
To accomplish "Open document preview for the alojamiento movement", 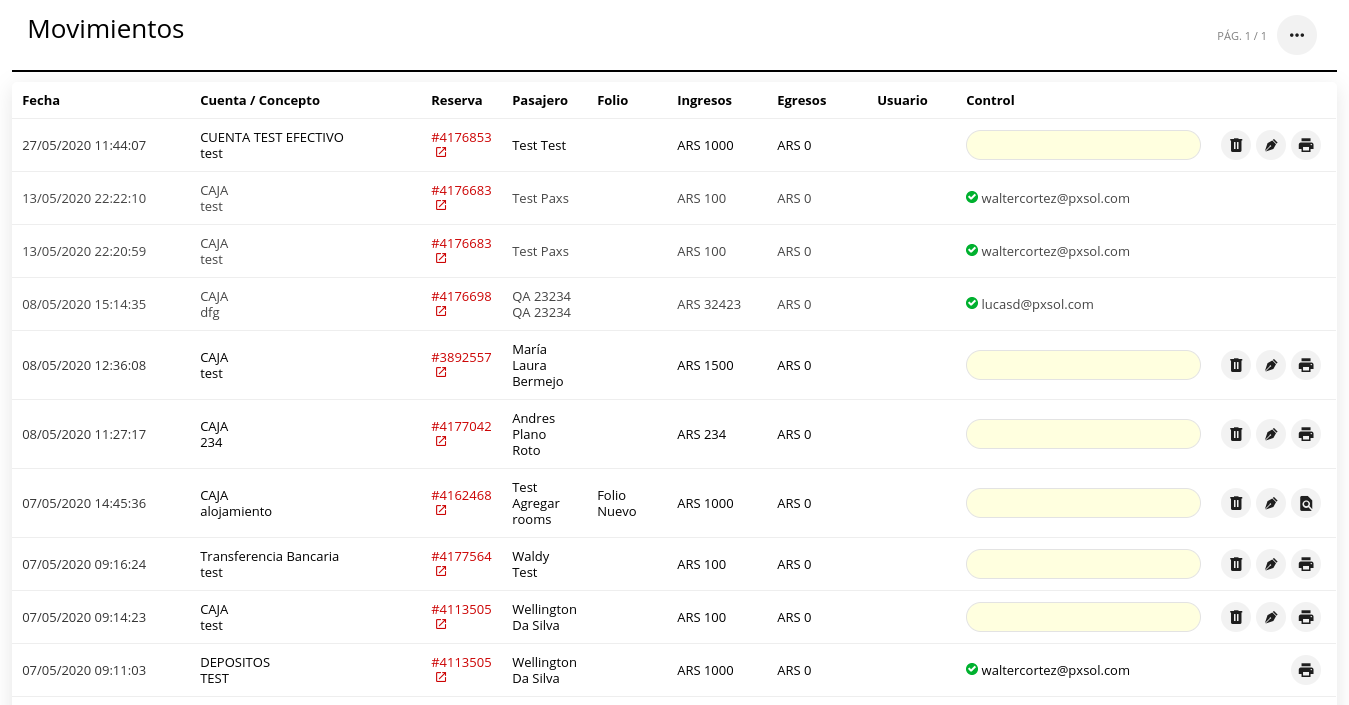I will tap(1305, 503).
